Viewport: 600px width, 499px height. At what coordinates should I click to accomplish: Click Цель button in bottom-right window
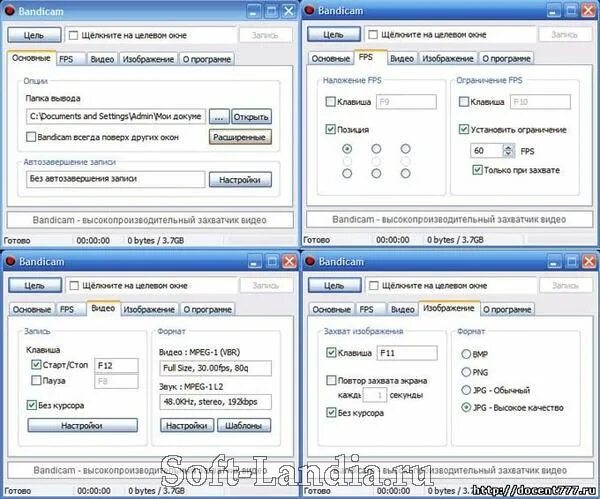click(334, 285)
